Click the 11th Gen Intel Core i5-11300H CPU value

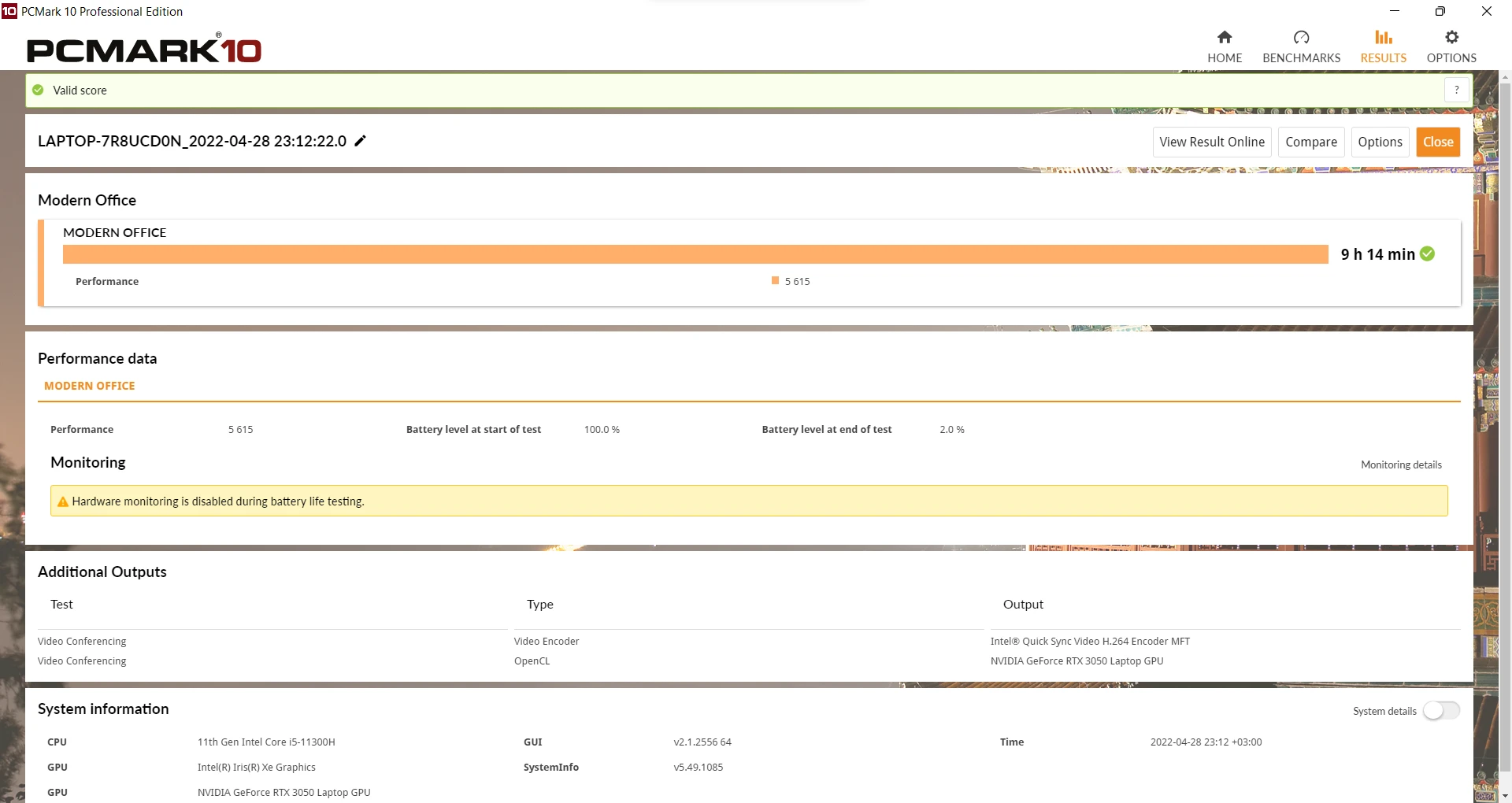266,742
